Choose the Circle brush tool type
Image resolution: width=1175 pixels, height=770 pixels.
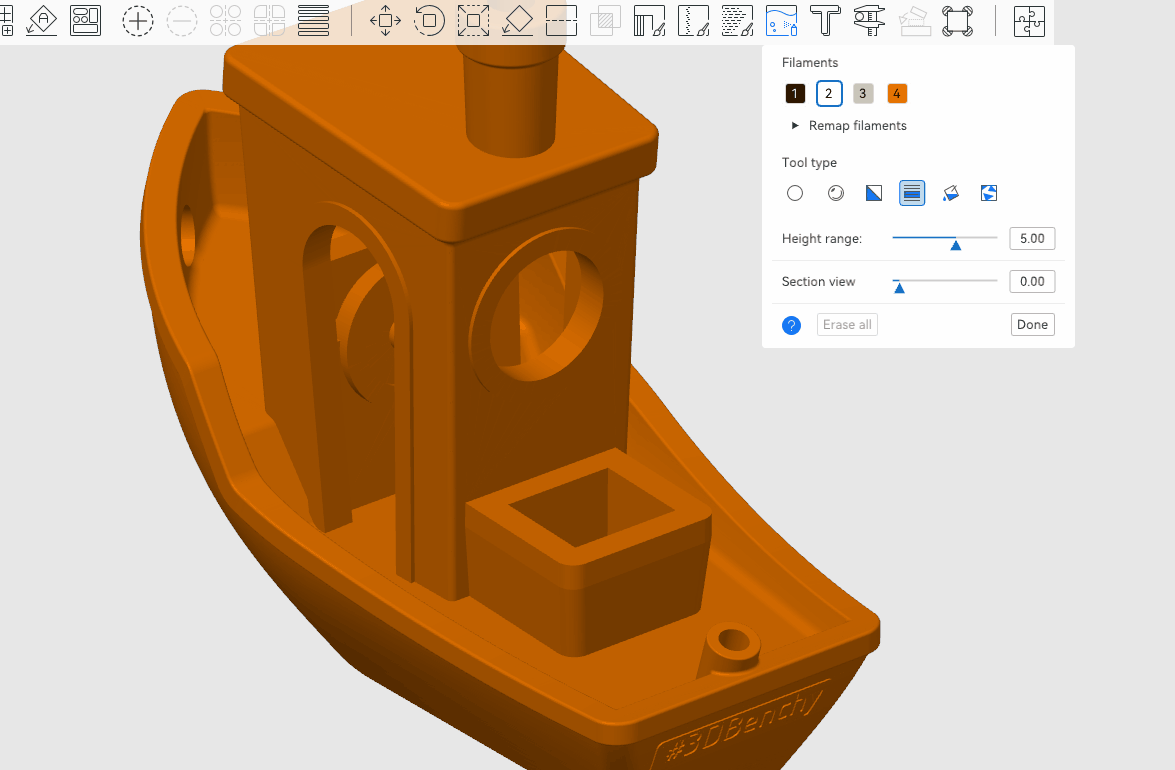click(x=795, y=193)
